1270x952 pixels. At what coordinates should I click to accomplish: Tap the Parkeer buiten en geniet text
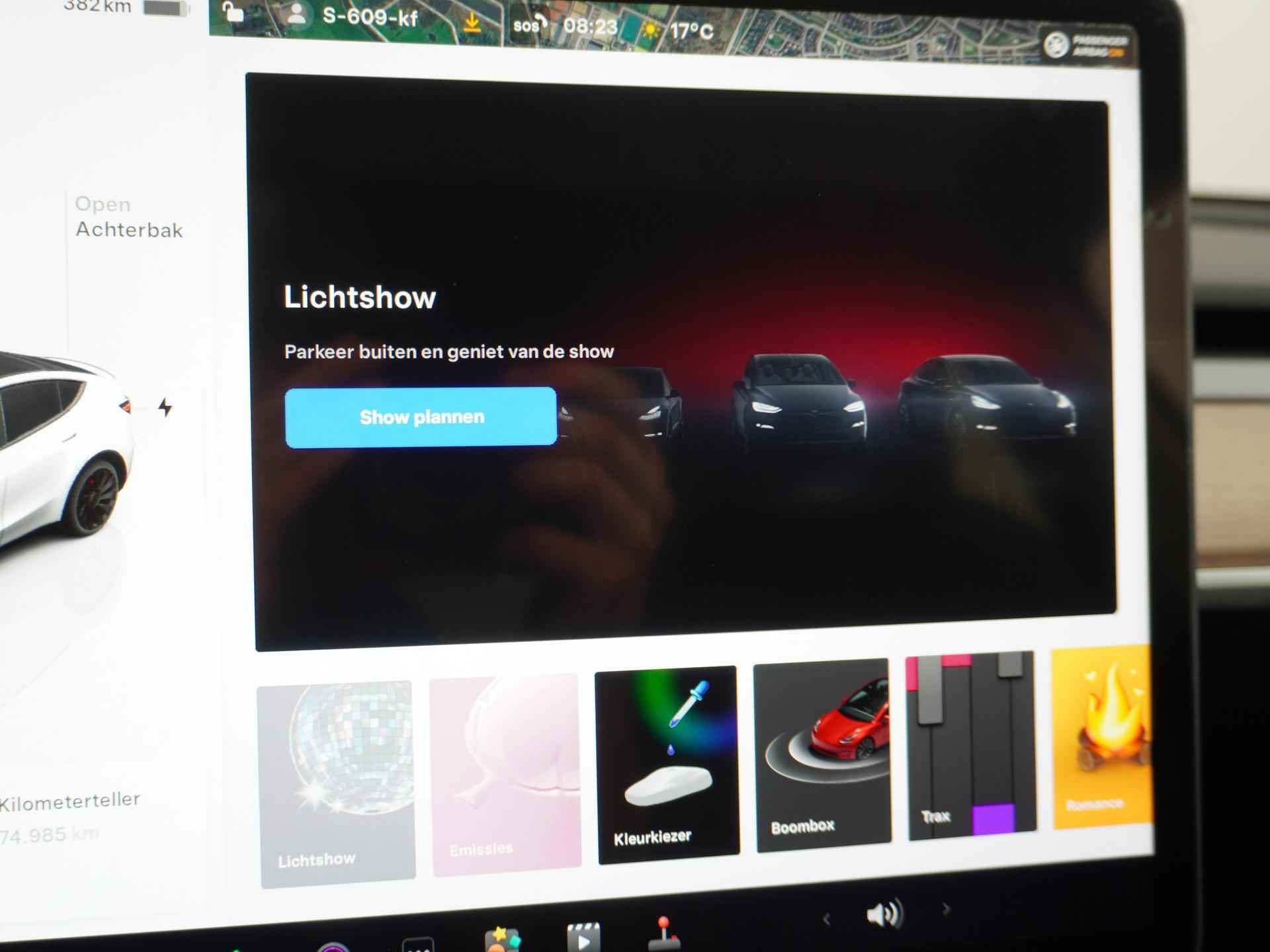pyautogui.click(x=449, y=351)
